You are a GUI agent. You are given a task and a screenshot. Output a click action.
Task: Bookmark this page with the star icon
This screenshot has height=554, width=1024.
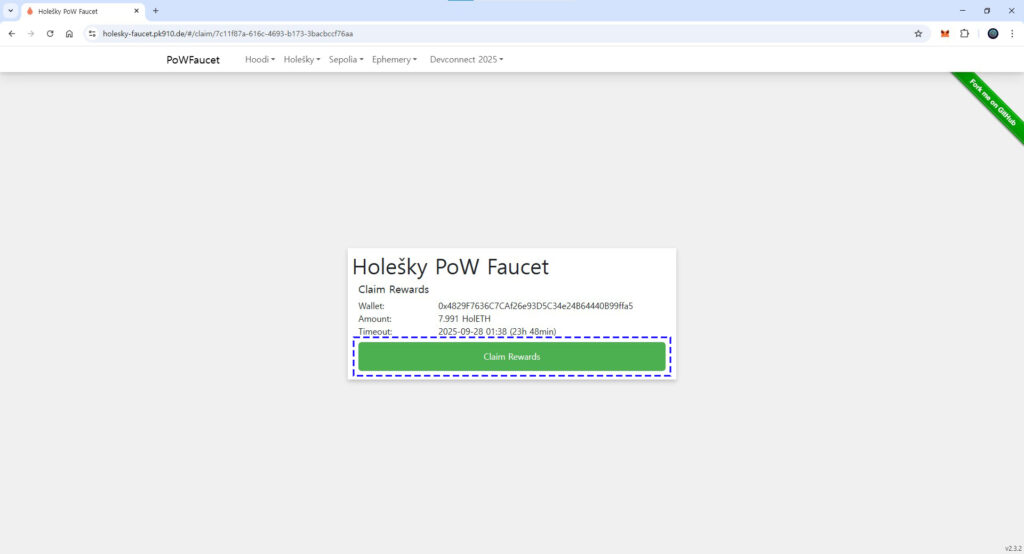[x=918, y=33]
